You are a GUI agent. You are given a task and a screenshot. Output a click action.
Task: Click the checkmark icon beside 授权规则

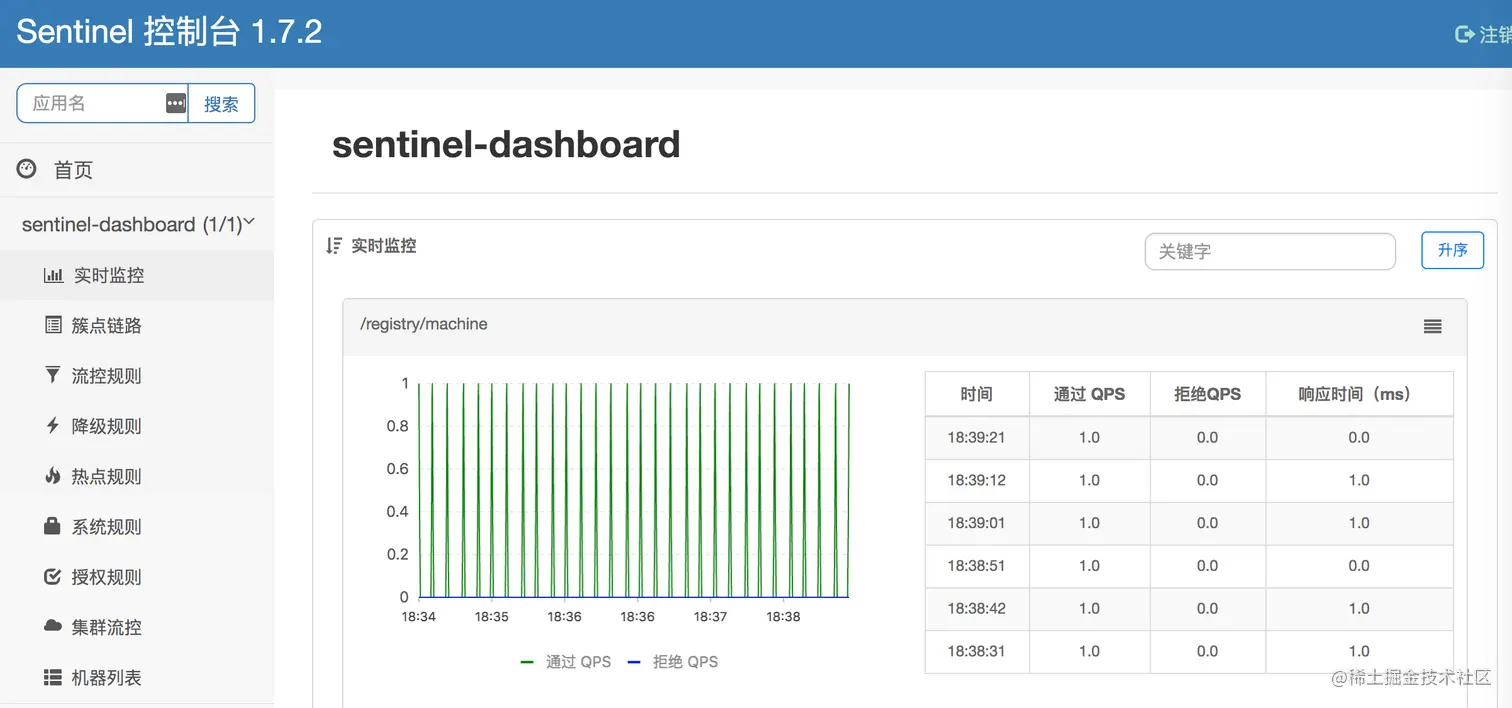point(53,576)
